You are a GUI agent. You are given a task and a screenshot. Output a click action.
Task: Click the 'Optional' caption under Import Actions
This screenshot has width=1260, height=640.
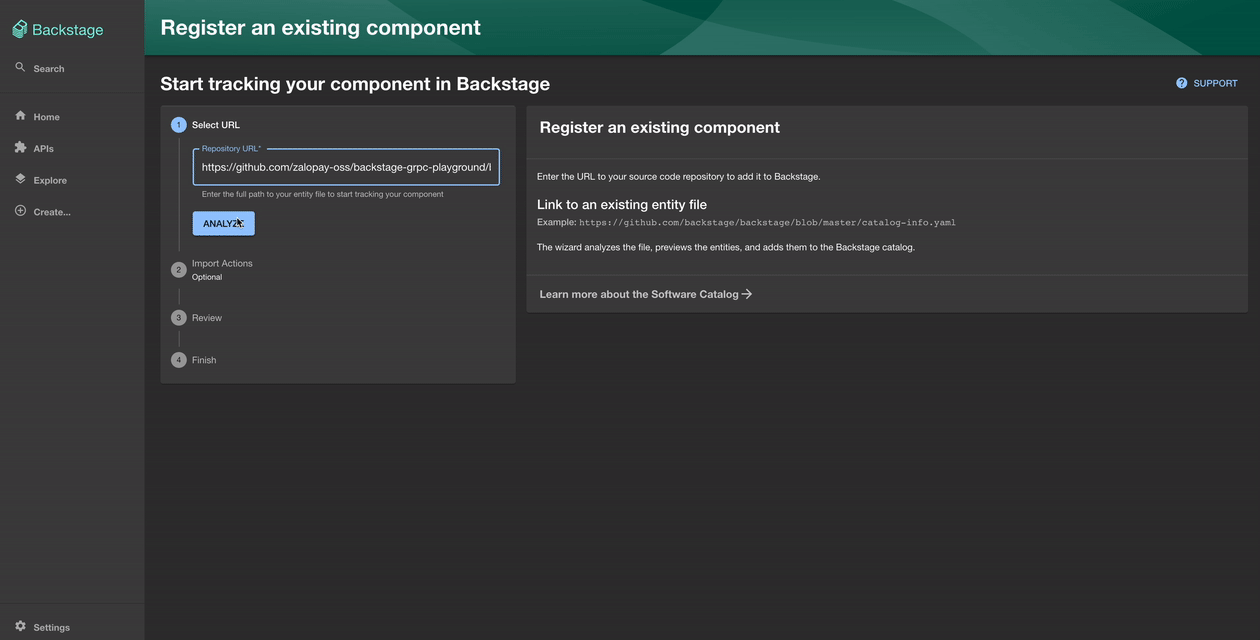(x=207, y=277)
